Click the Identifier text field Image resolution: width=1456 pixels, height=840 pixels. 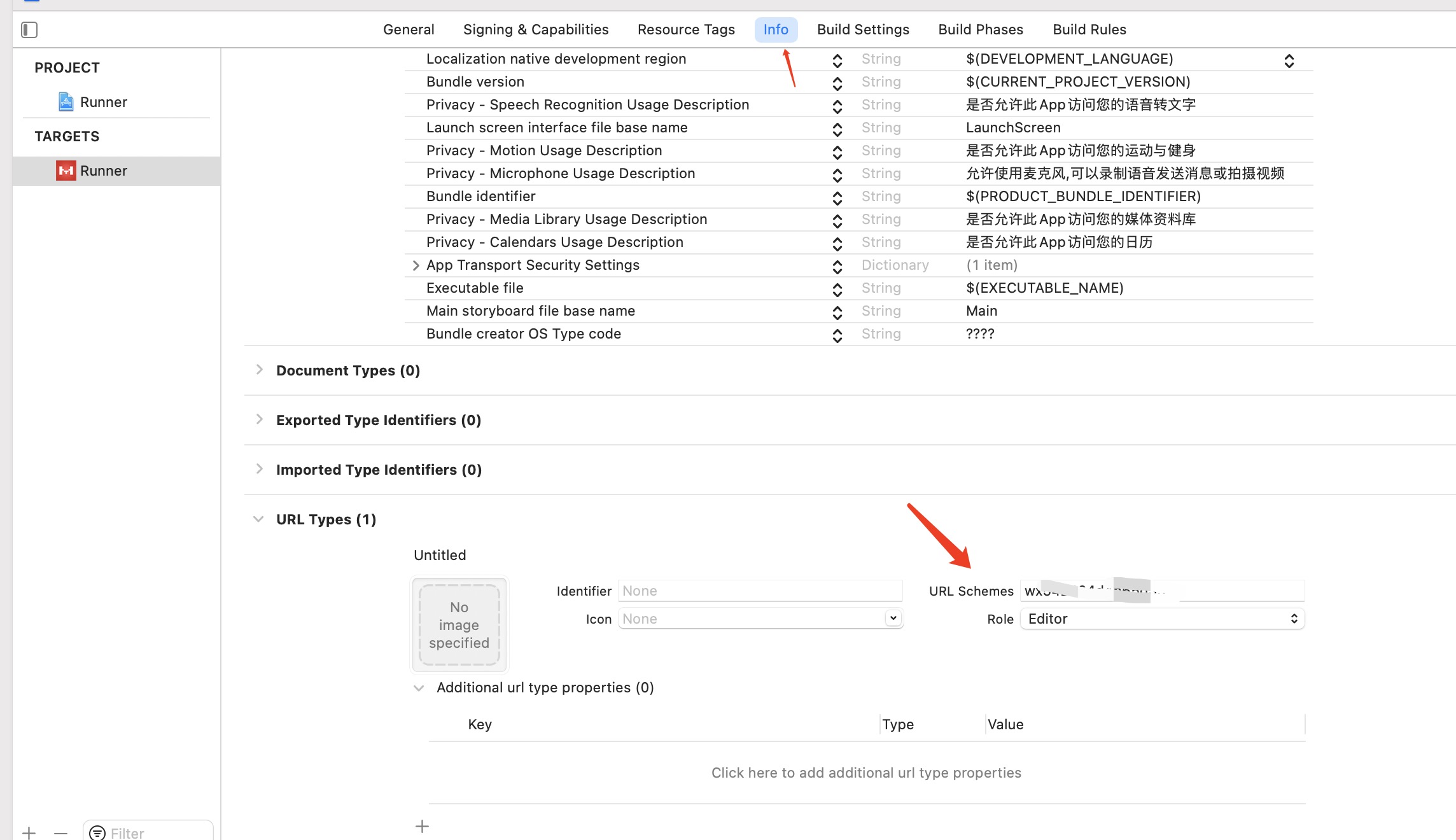pyautogui.click(x=760, y=591)
